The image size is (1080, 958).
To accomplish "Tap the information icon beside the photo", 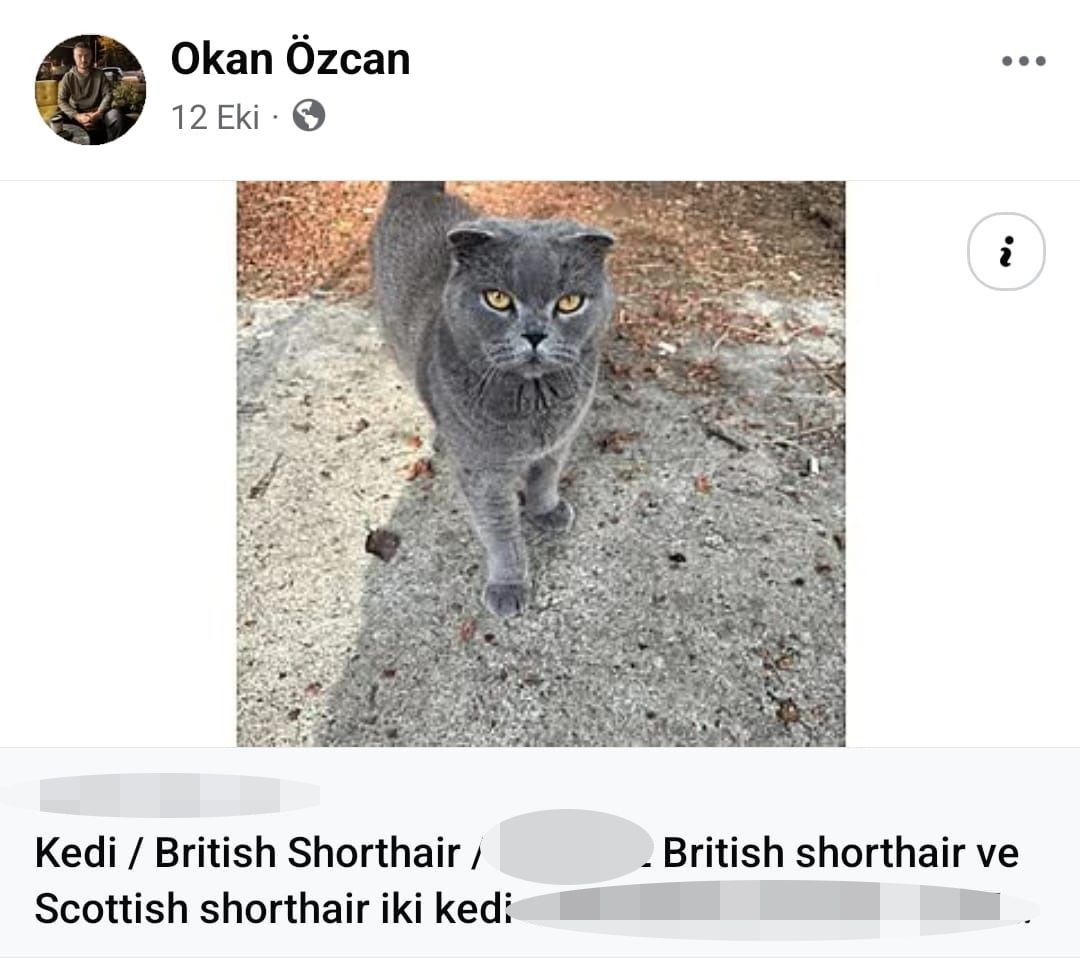I will tap(1004, 252).
